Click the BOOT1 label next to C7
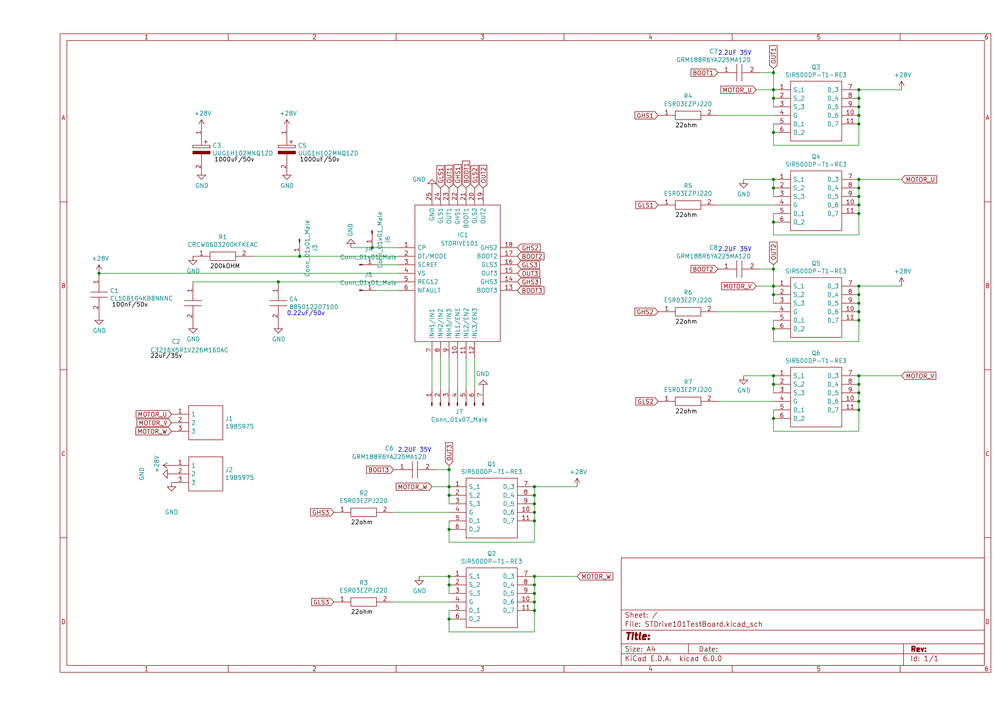 pyautogui.click(x=703, y=73)
